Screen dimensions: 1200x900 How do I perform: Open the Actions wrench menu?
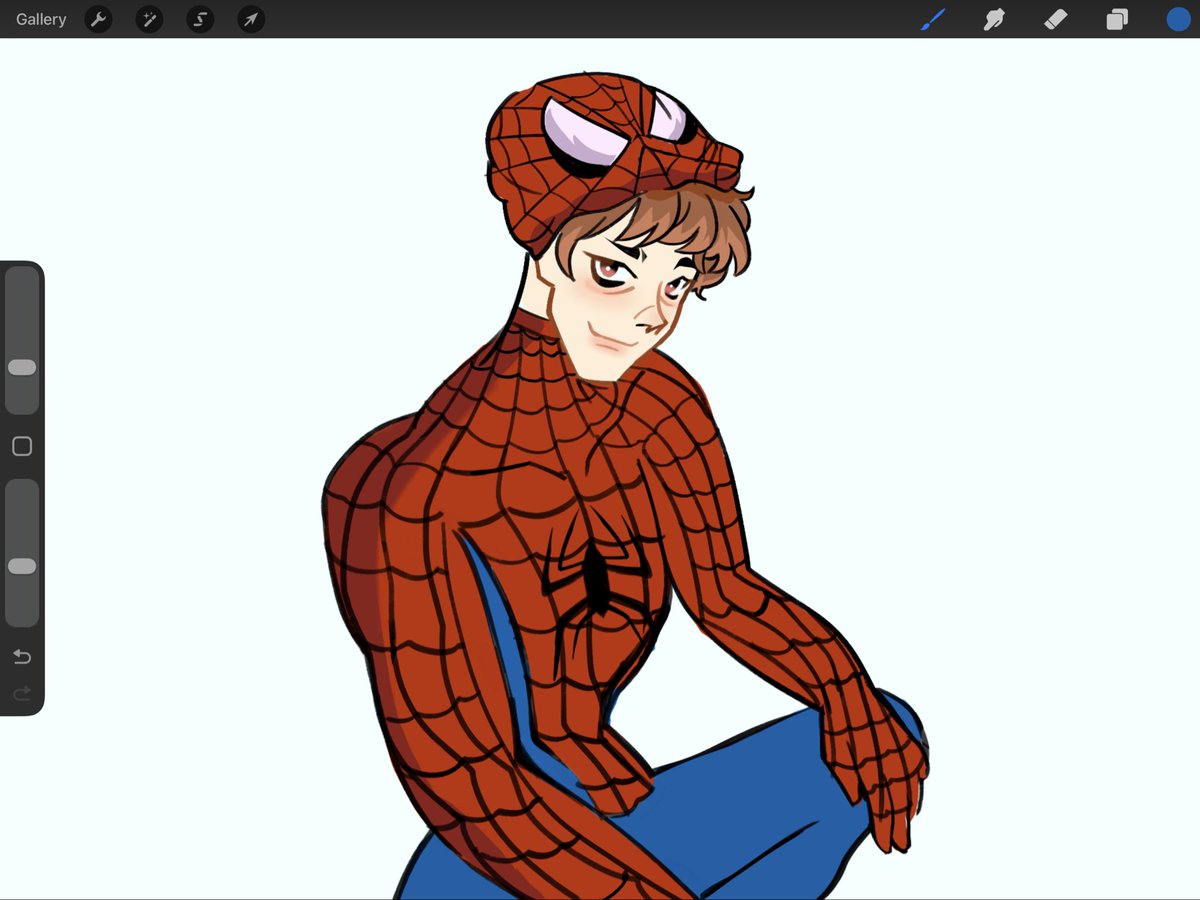[x=98, y=19]
